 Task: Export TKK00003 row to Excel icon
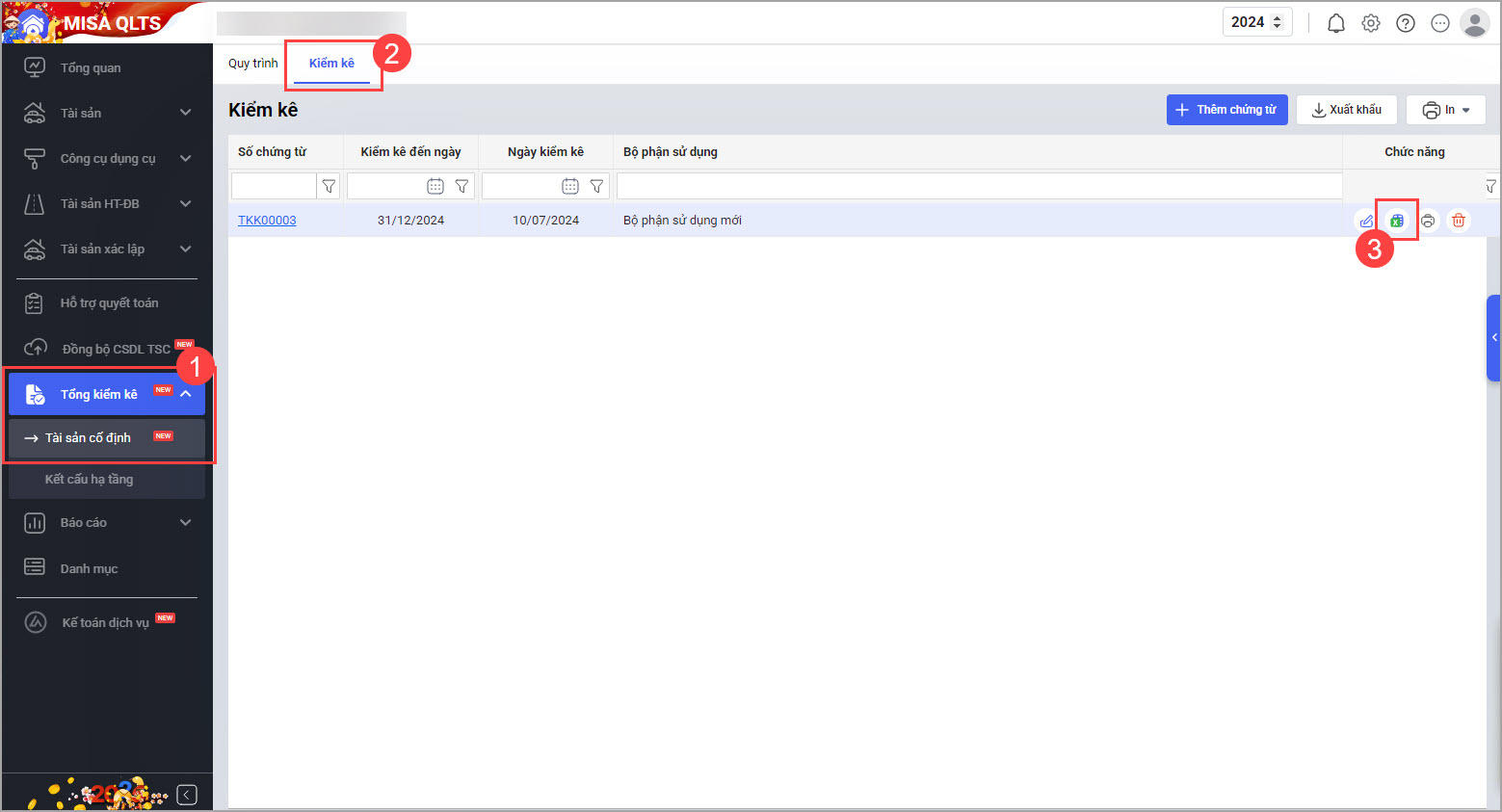tap(1397, 221)
